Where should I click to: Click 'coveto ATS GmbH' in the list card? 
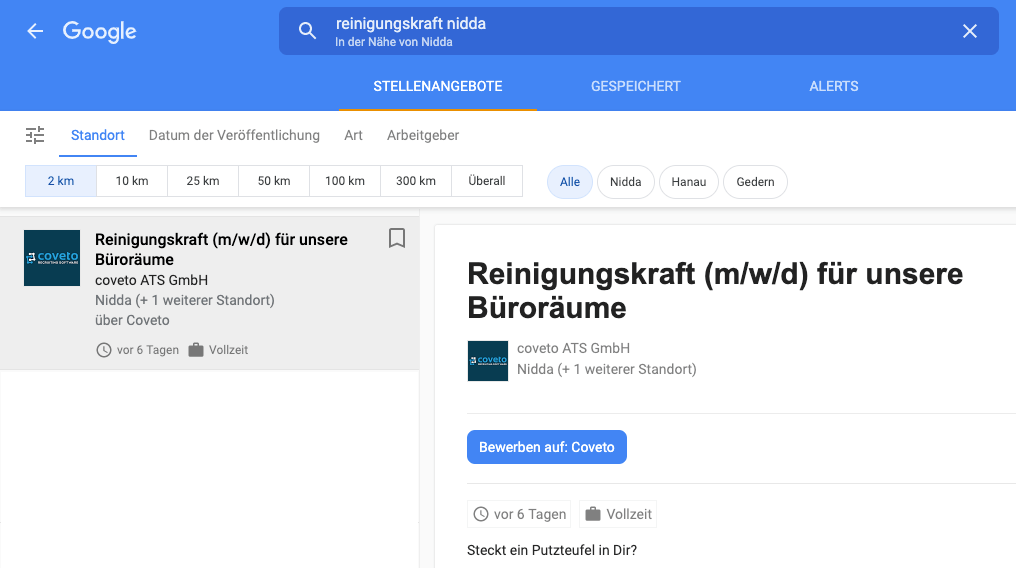(x=151, y=280)
